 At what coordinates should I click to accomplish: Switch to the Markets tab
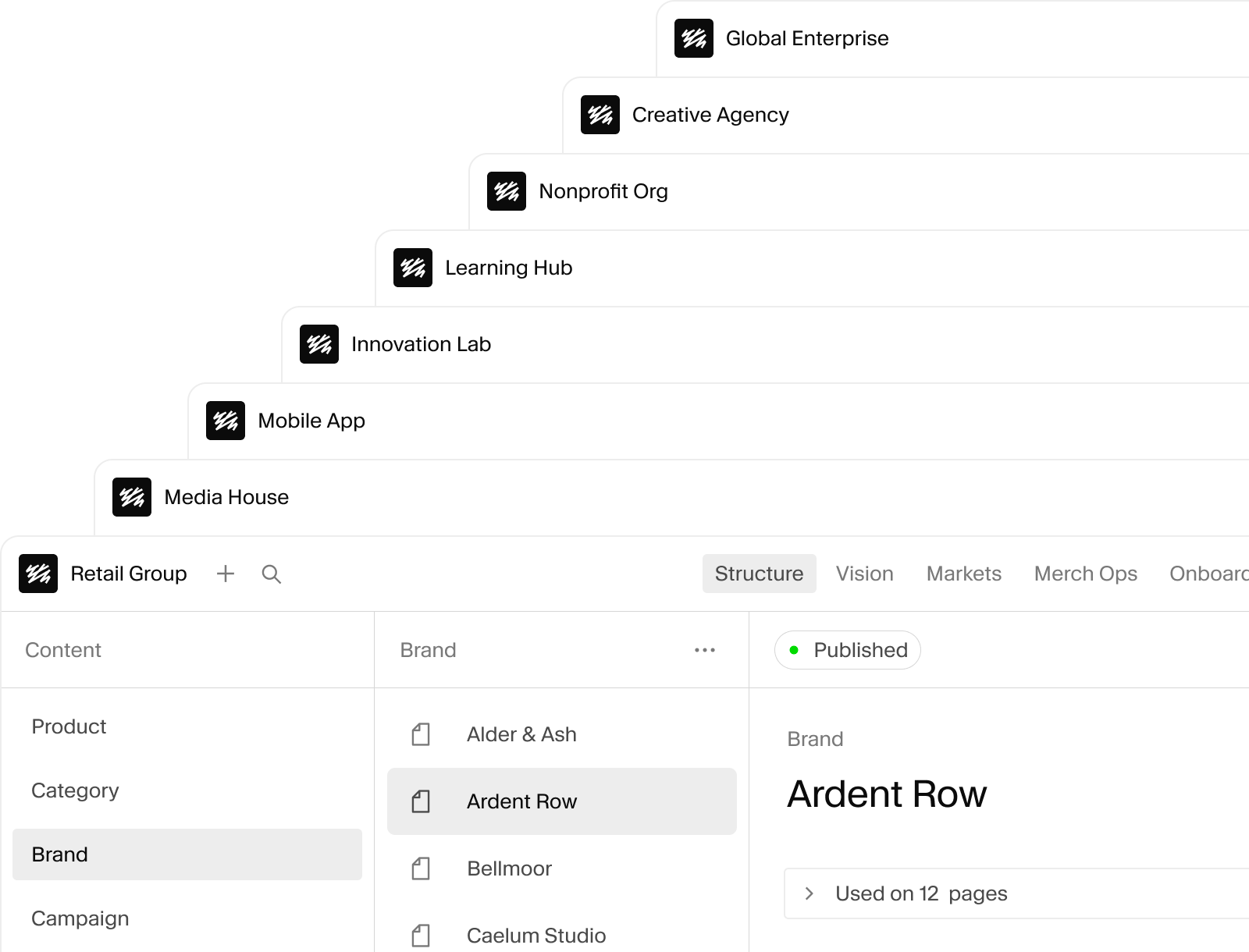point(964,574)
